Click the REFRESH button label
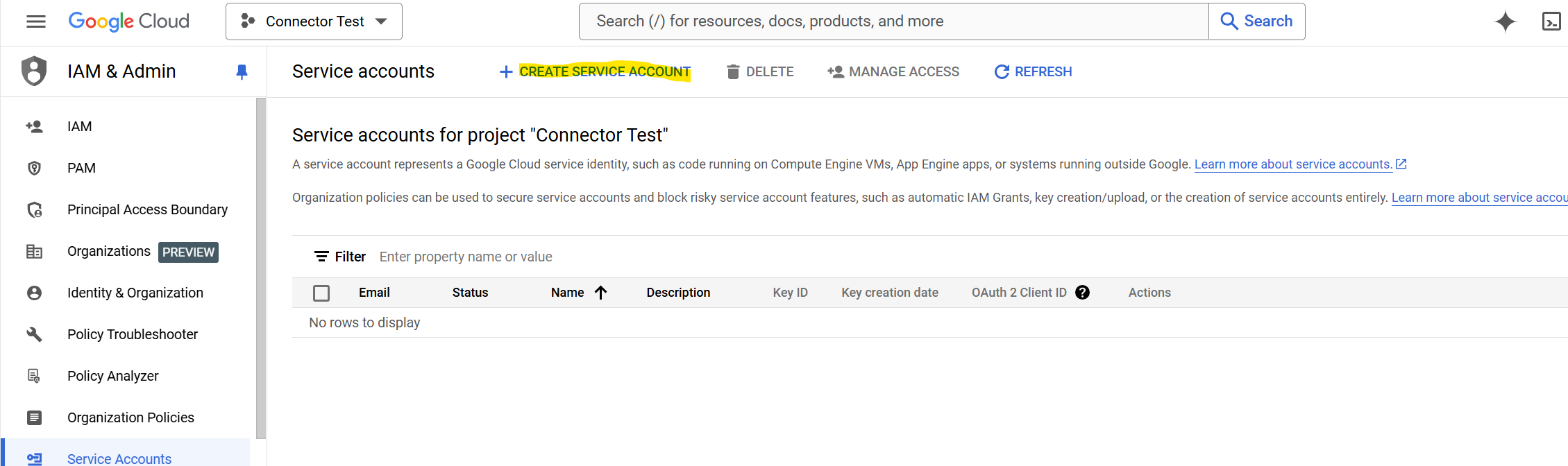This screenshot has height=466, width=1568. [1043, 71]
